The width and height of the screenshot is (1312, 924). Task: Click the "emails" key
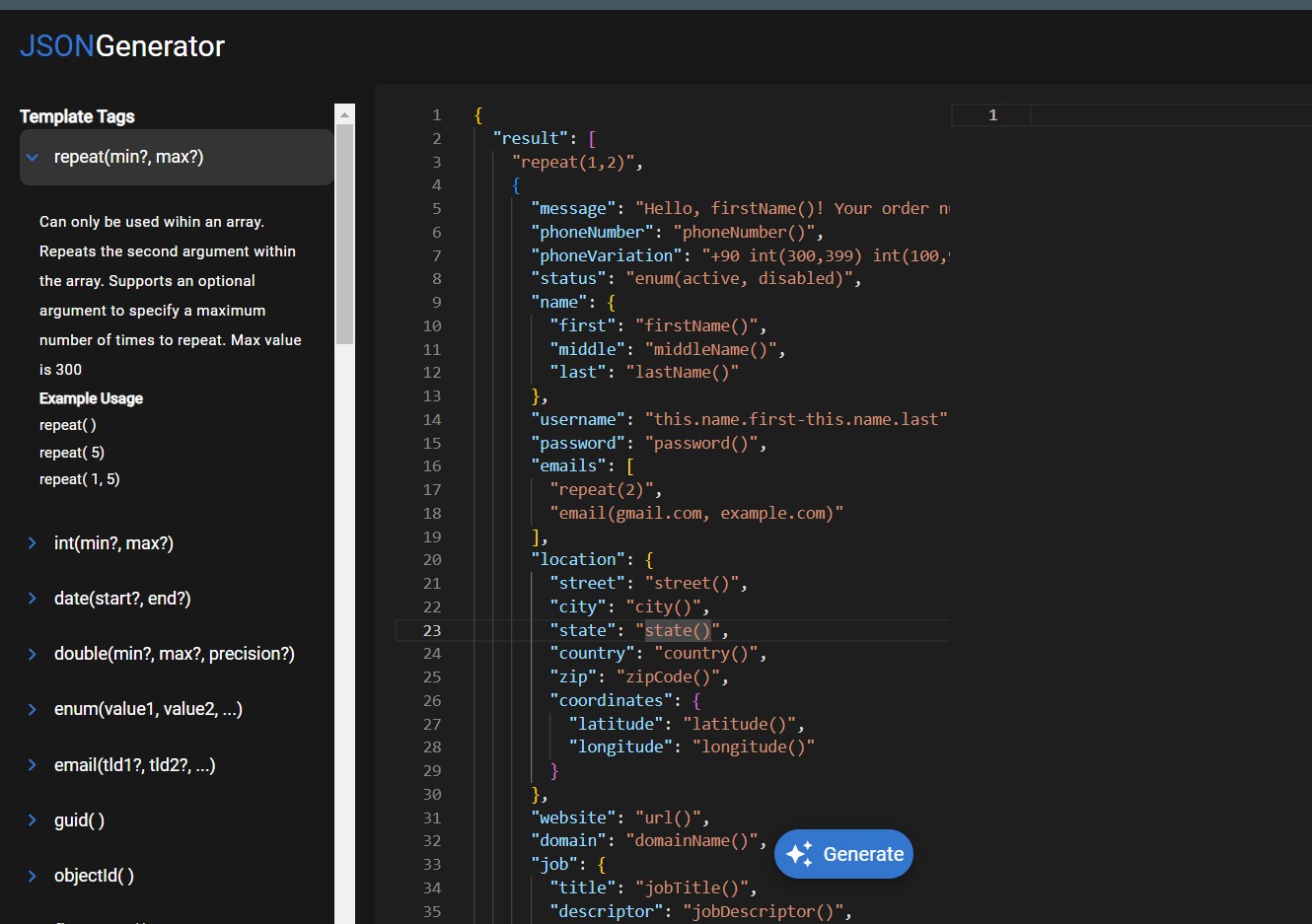coord(569,466)
